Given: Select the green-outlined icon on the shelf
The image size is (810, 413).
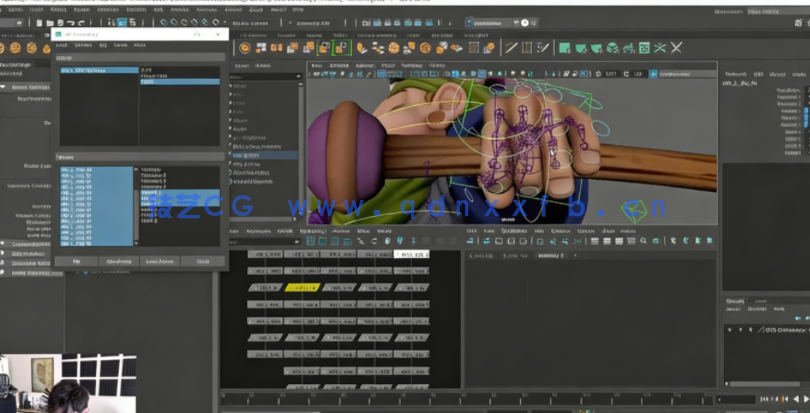Looking at the screenshot, I should click(x=340, y=47).
